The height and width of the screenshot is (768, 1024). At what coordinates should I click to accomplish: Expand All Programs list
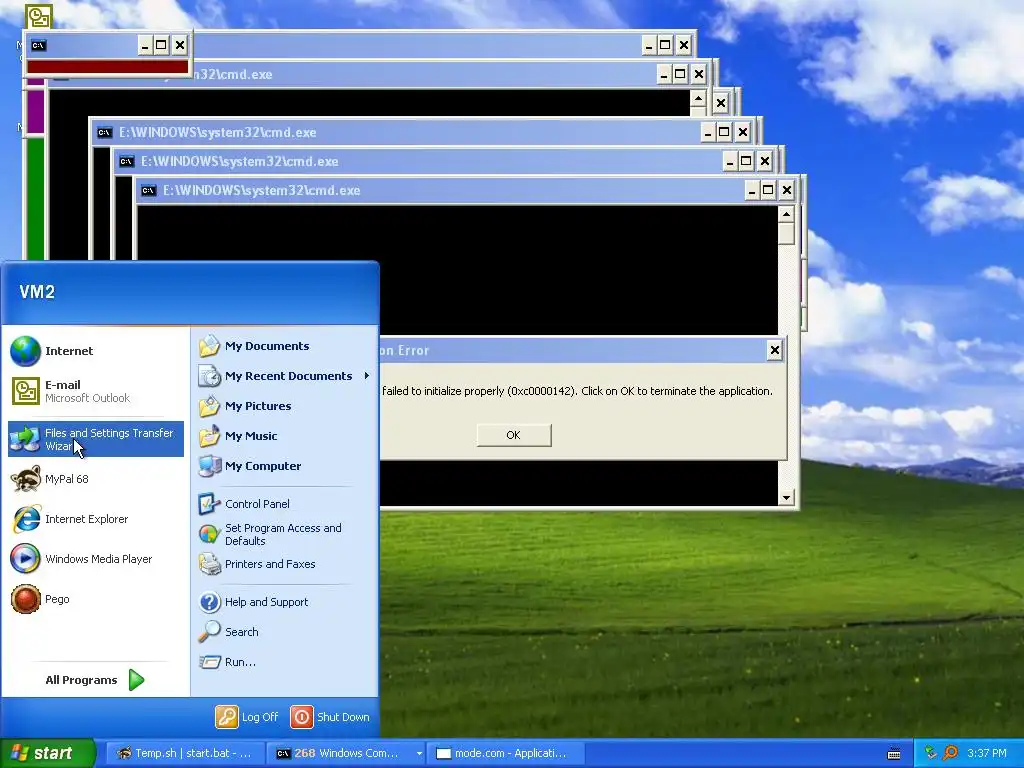click(x=95, y=680)
